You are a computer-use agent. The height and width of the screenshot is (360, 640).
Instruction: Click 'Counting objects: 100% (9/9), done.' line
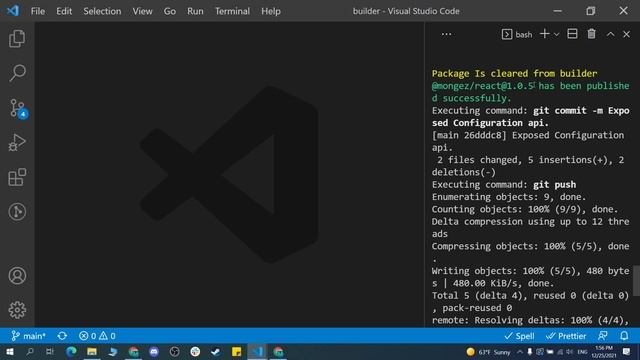525,209
